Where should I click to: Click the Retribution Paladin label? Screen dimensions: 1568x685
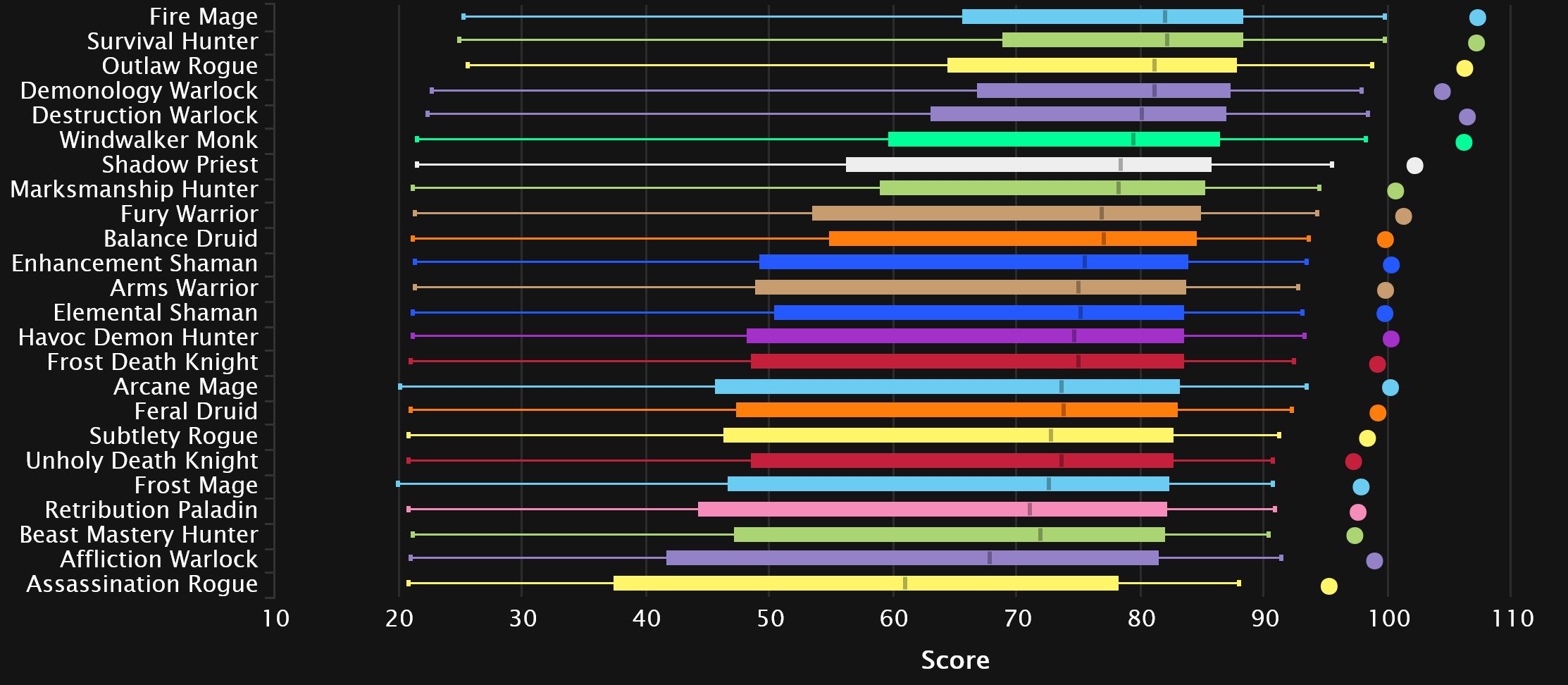click(x=151, y=510)
